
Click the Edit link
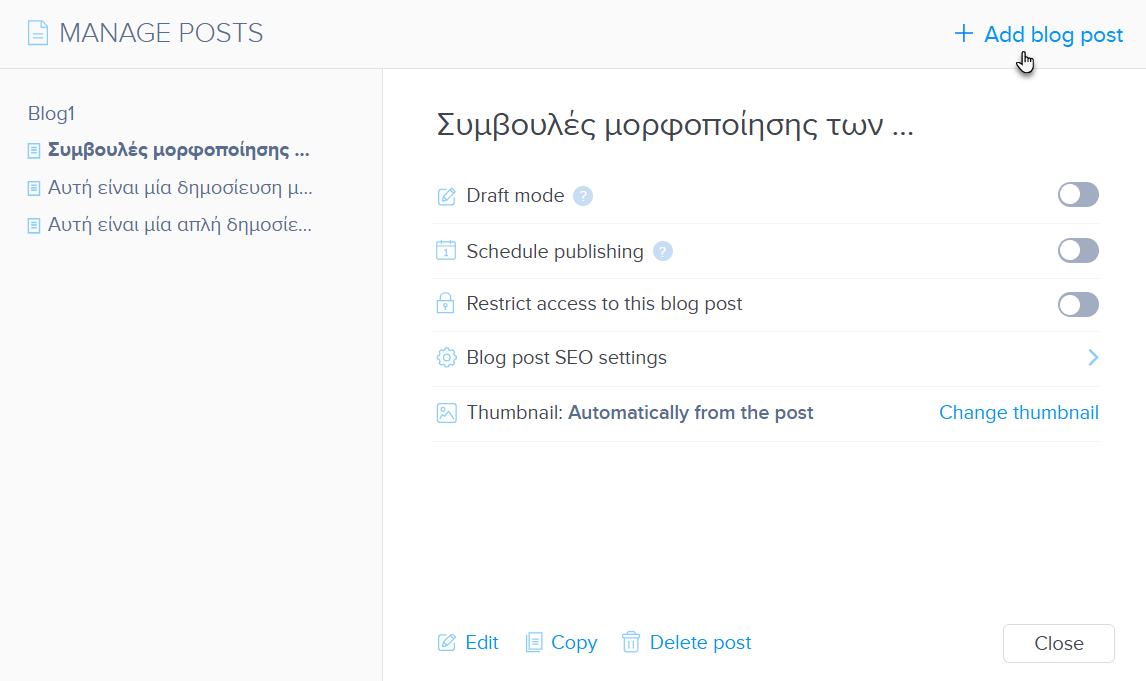481,642
